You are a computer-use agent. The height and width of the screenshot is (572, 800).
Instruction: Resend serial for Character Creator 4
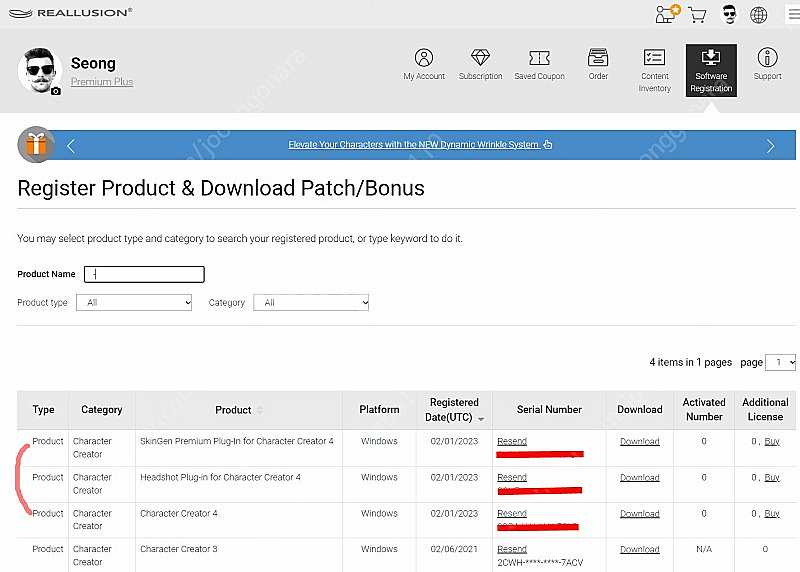[x=512, y=513]
